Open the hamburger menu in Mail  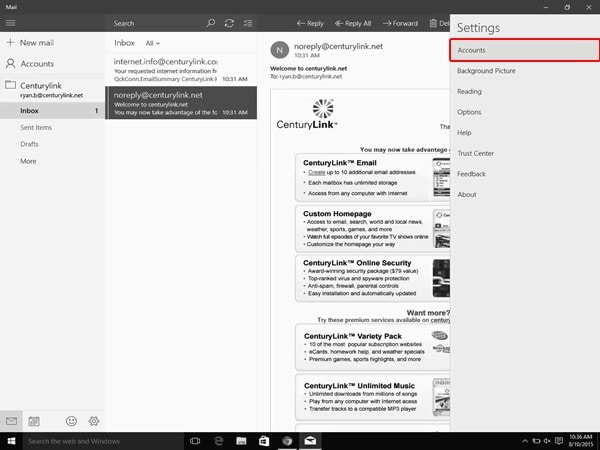click(11, 22)
